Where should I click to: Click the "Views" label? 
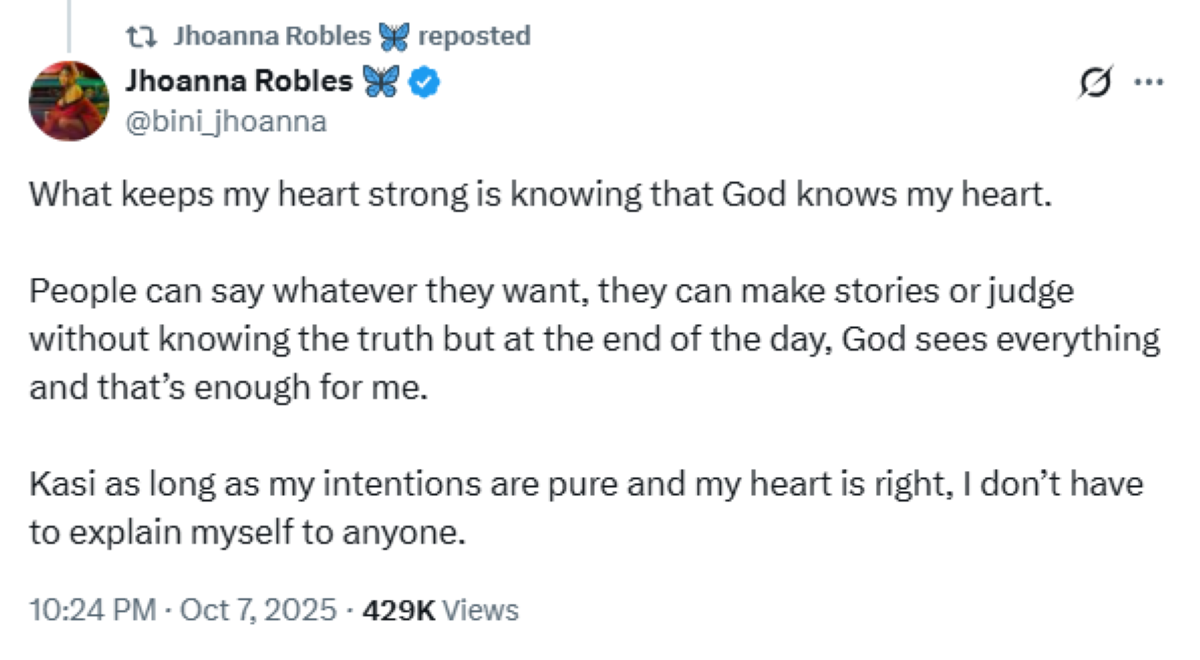tap(480, 610)
